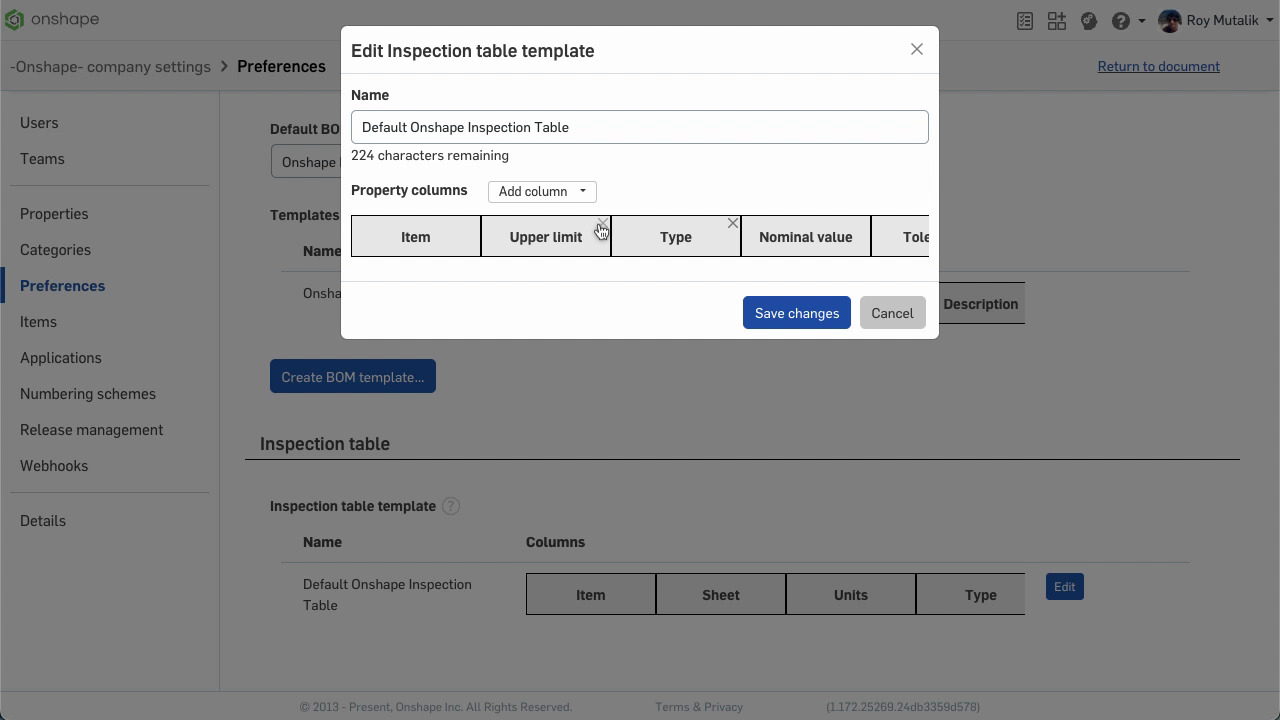Expand the Add column dropdown
Viewport: 1280px width, 720px height.
point(542,192)
